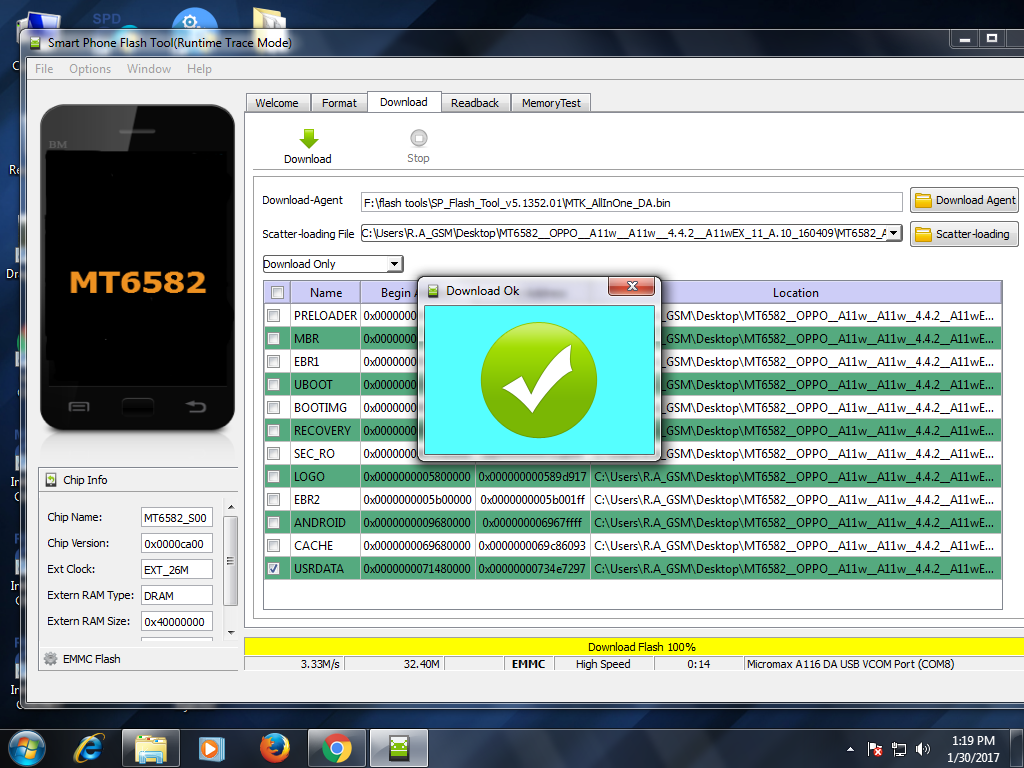Screen dimensions: 1024x768
Task: Click the green Download arrow icon
Action: tap(308, 139)
